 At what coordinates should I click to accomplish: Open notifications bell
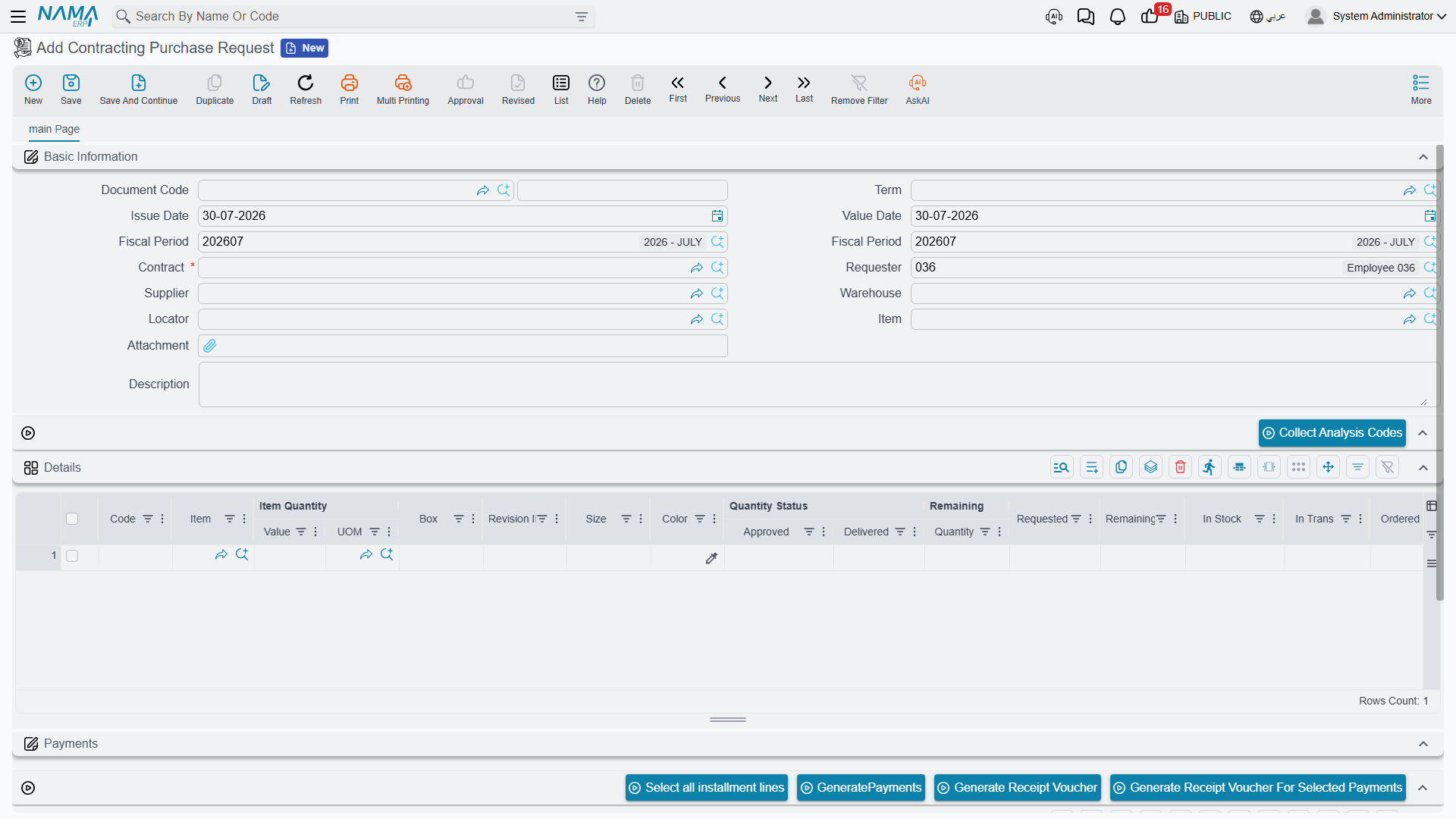coord(1118,17)
